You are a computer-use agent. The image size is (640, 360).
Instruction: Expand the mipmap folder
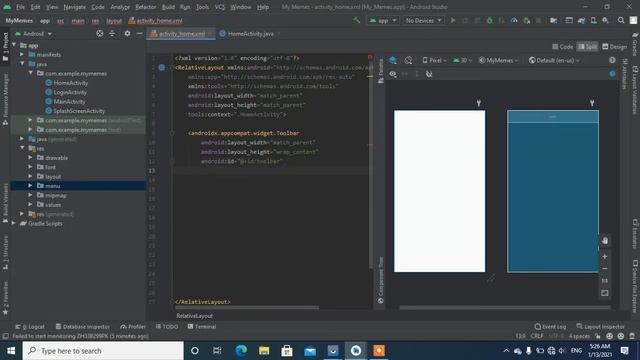click(x=30, y=195)
